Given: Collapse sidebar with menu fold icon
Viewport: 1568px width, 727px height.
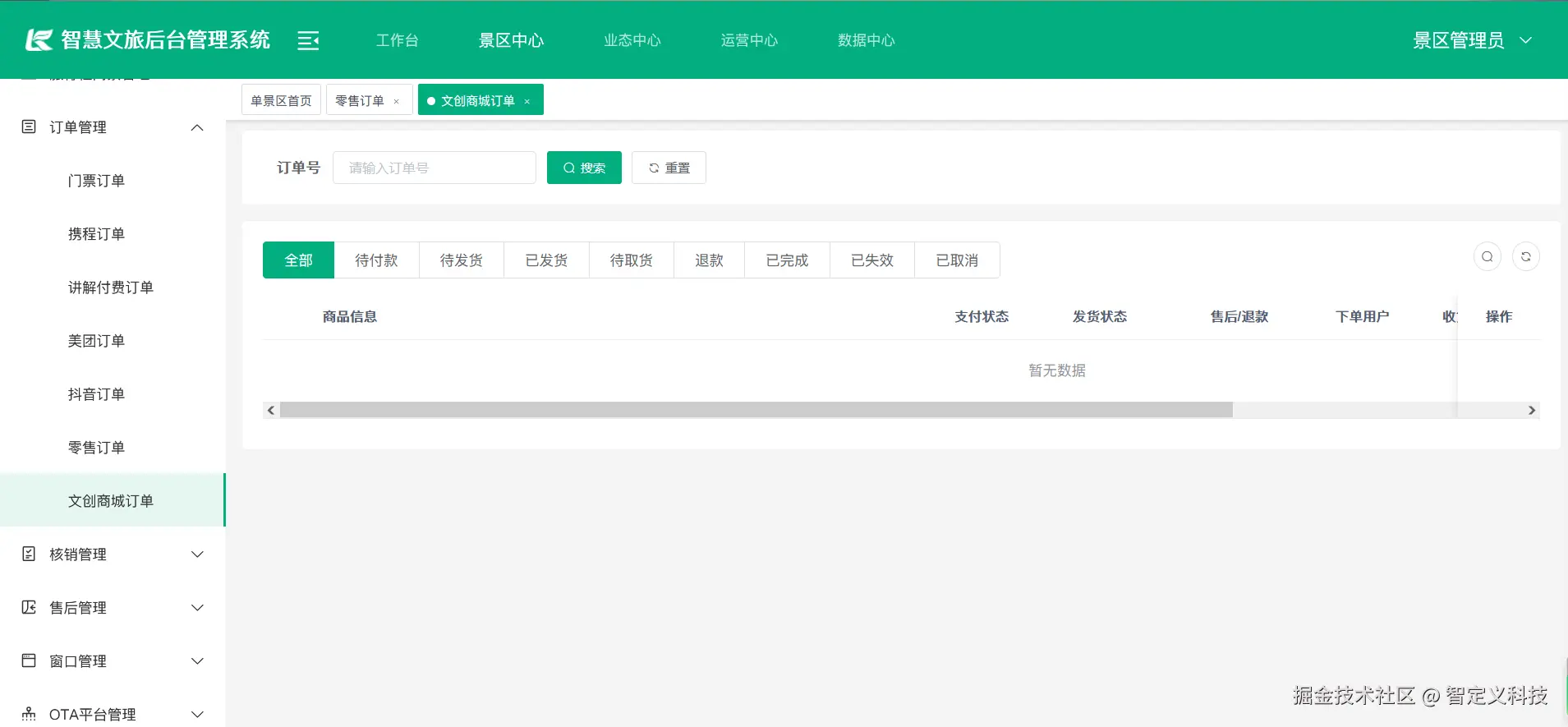Looking at the screenshot, I should point(308,40).
